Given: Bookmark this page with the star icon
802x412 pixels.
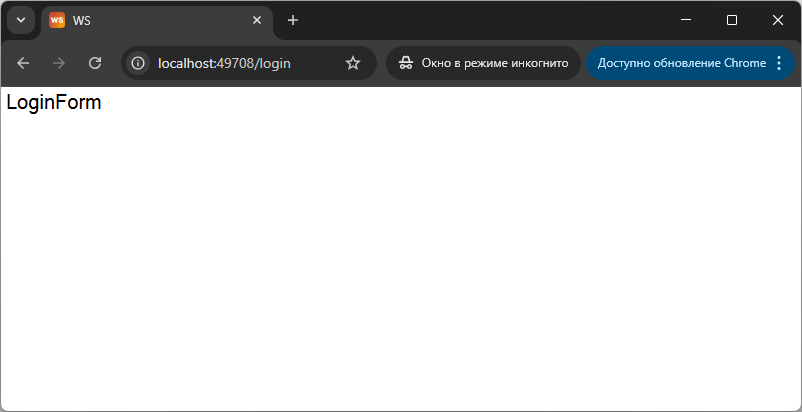Looking at the screenshot, I should (352, 63).
